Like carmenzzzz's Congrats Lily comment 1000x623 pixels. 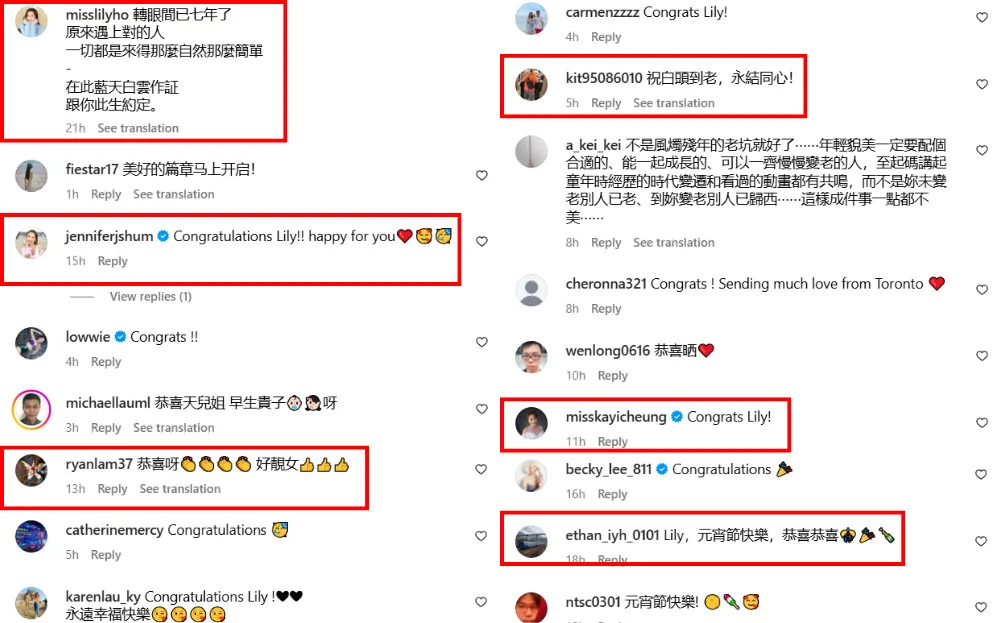(982, 18)
